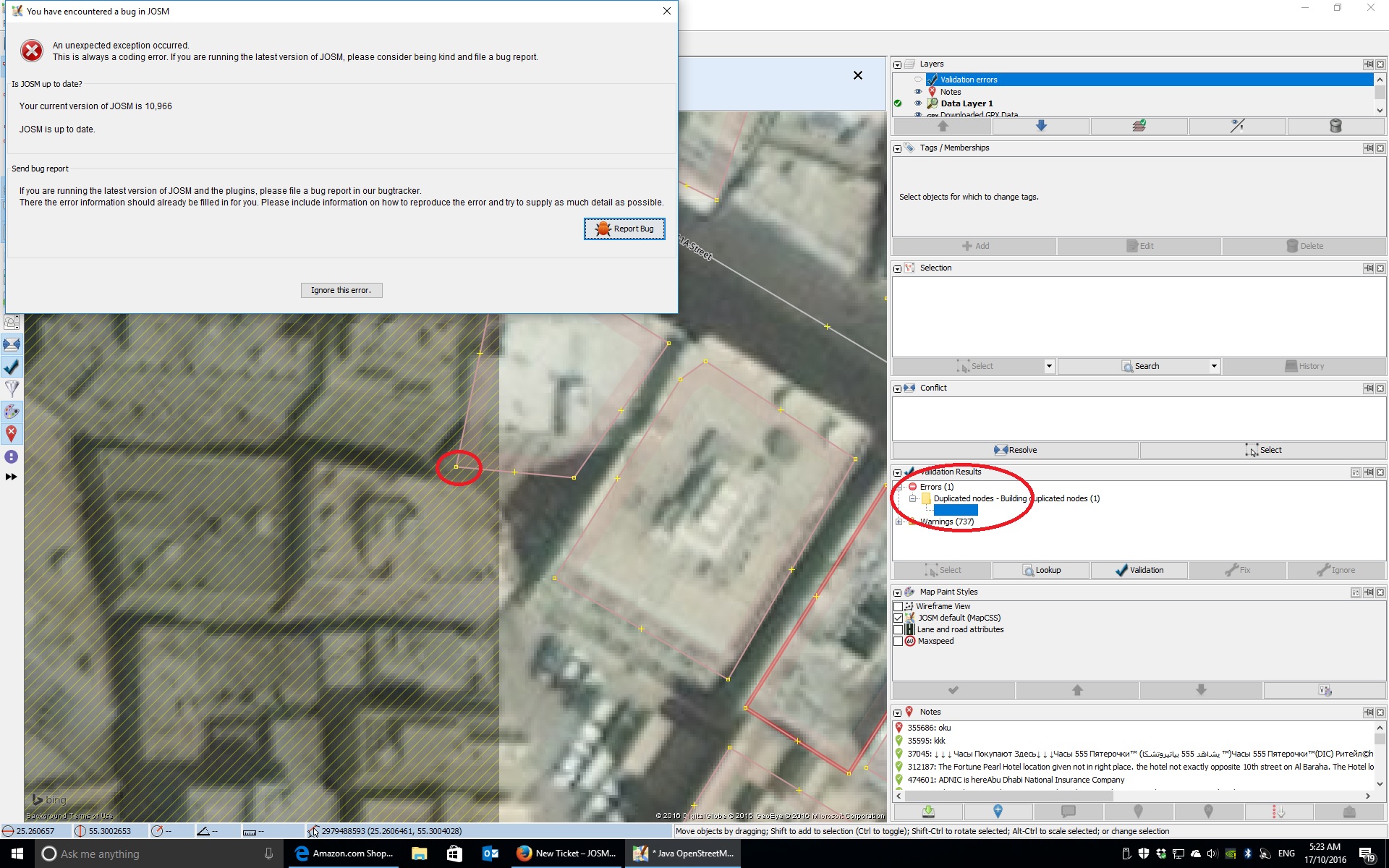Image resolution: width=1389 pixels, height=868 pixels.
Task: Collapse the Validation Results panel
Action: [898, 473]
